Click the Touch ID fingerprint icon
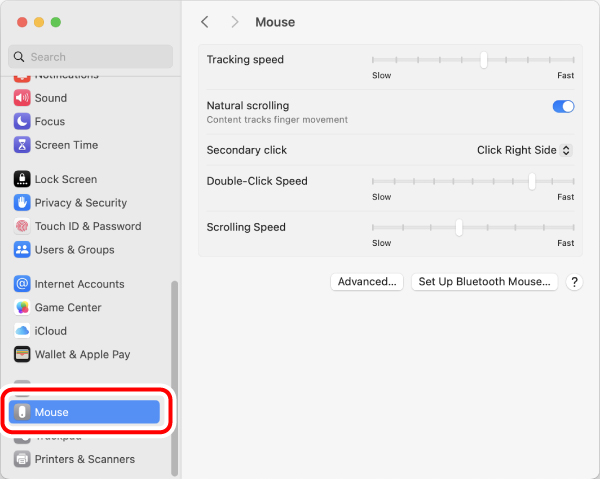Viewport: 600px width, 479px height. (x=22, y=226)
